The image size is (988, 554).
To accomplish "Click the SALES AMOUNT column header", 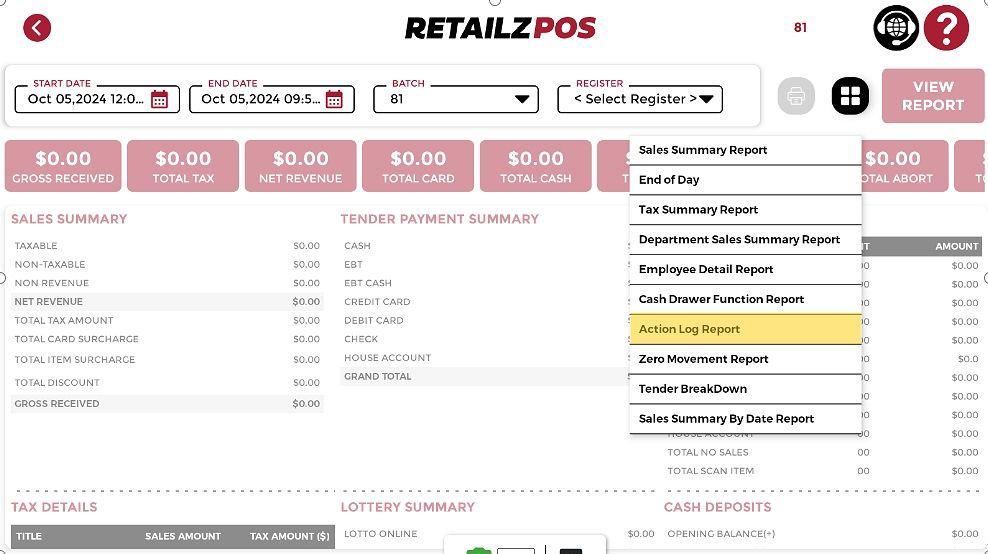I will click(x=183, y=536).
